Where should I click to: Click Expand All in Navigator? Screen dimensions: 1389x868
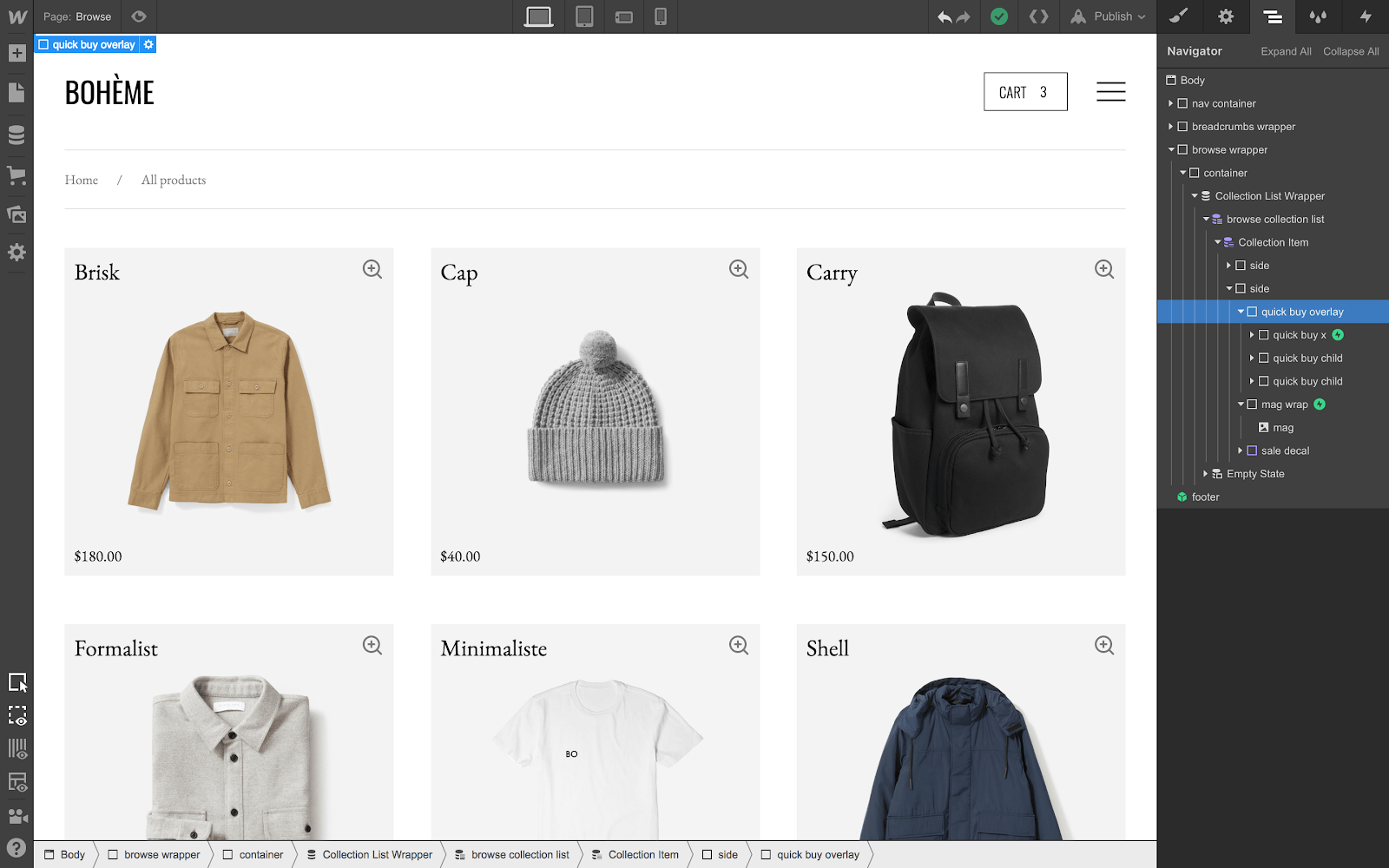click(1286, 51)
